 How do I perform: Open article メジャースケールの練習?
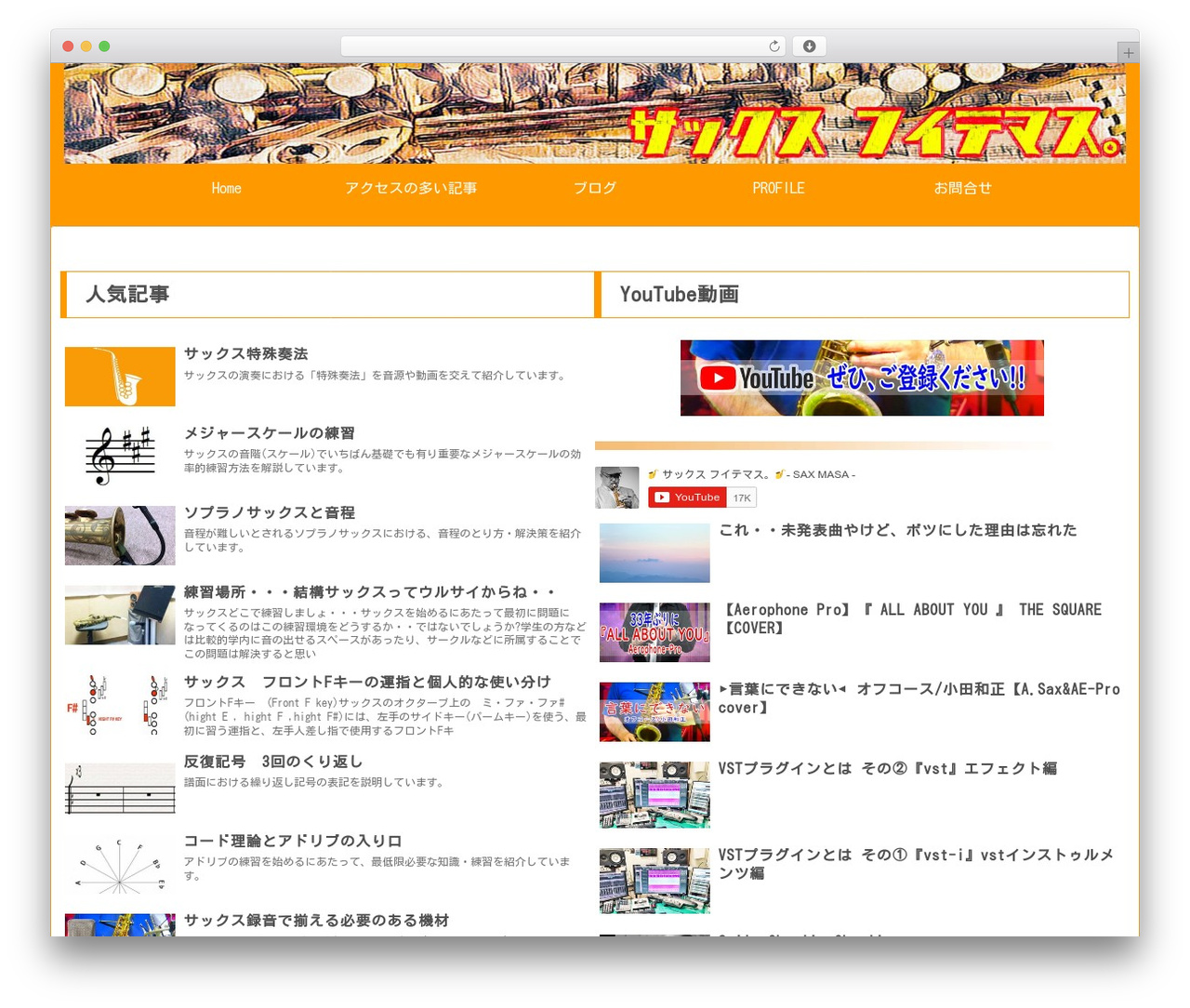click(269, 433)
